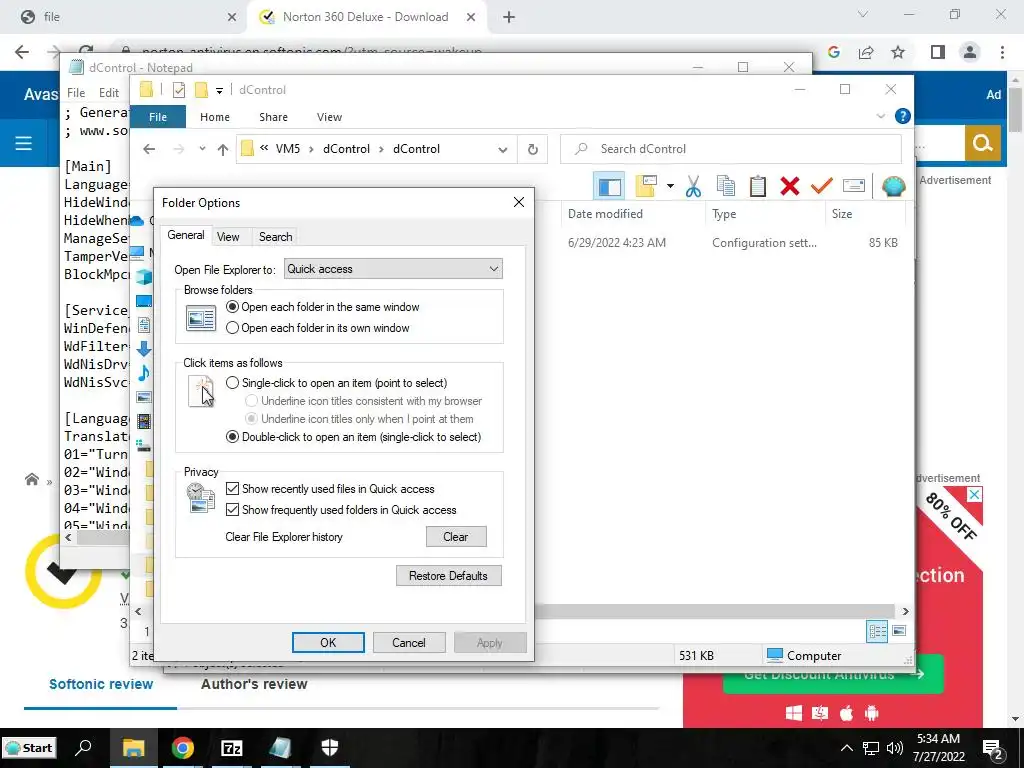Click Chrome share page icon

tap(866, 52)
